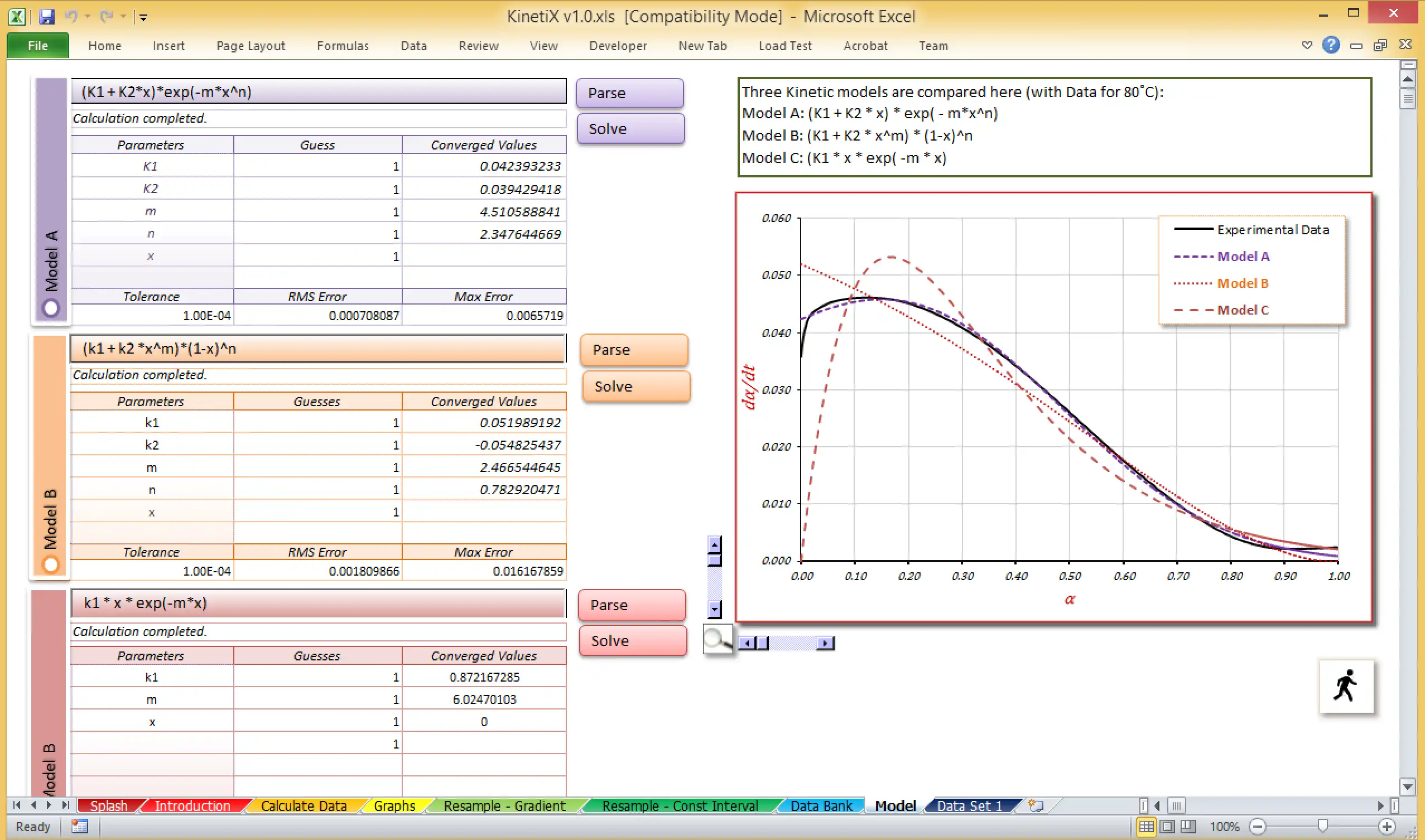Click the Solve button for Model C

tap(631, 640)
